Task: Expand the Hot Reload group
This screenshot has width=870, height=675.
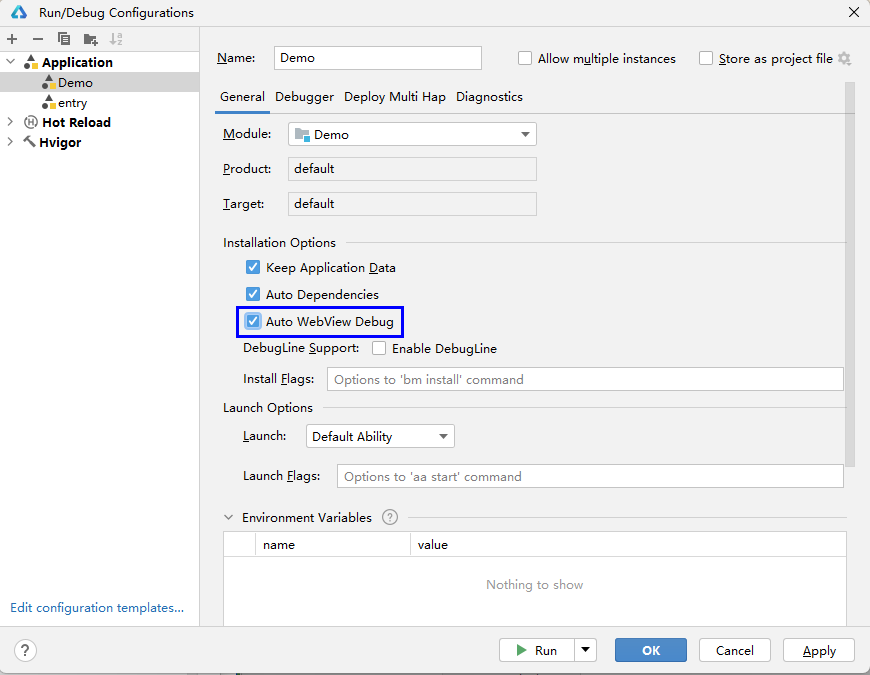Action: [x=10, y=122]
